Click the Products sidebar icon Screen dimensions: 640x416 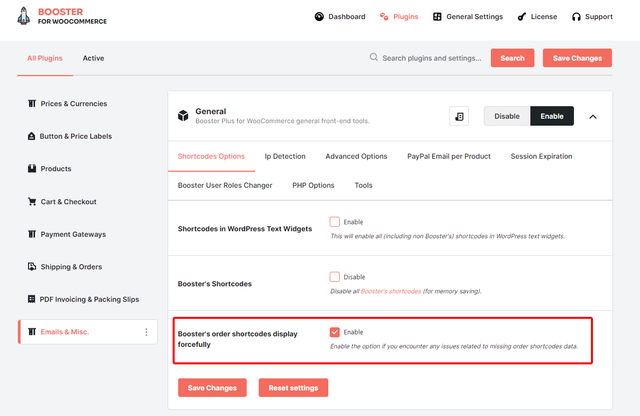click(x=32, y=169)
